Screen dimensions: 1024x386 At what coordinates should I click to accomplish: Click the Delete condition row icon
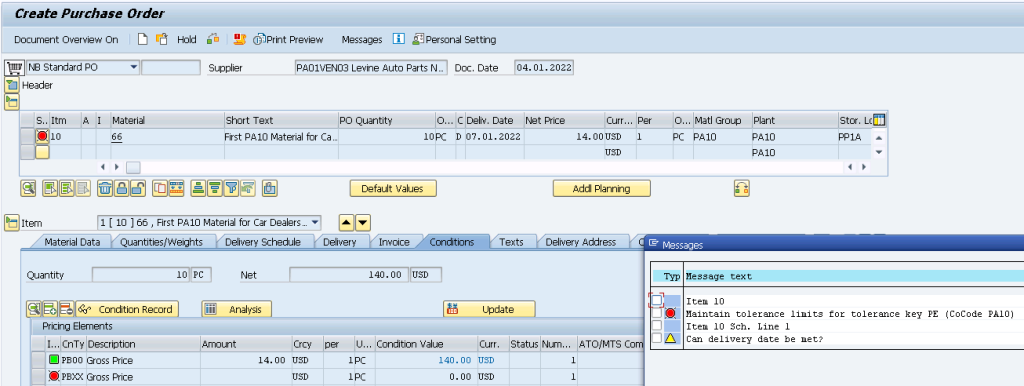(x=66, y=310)
